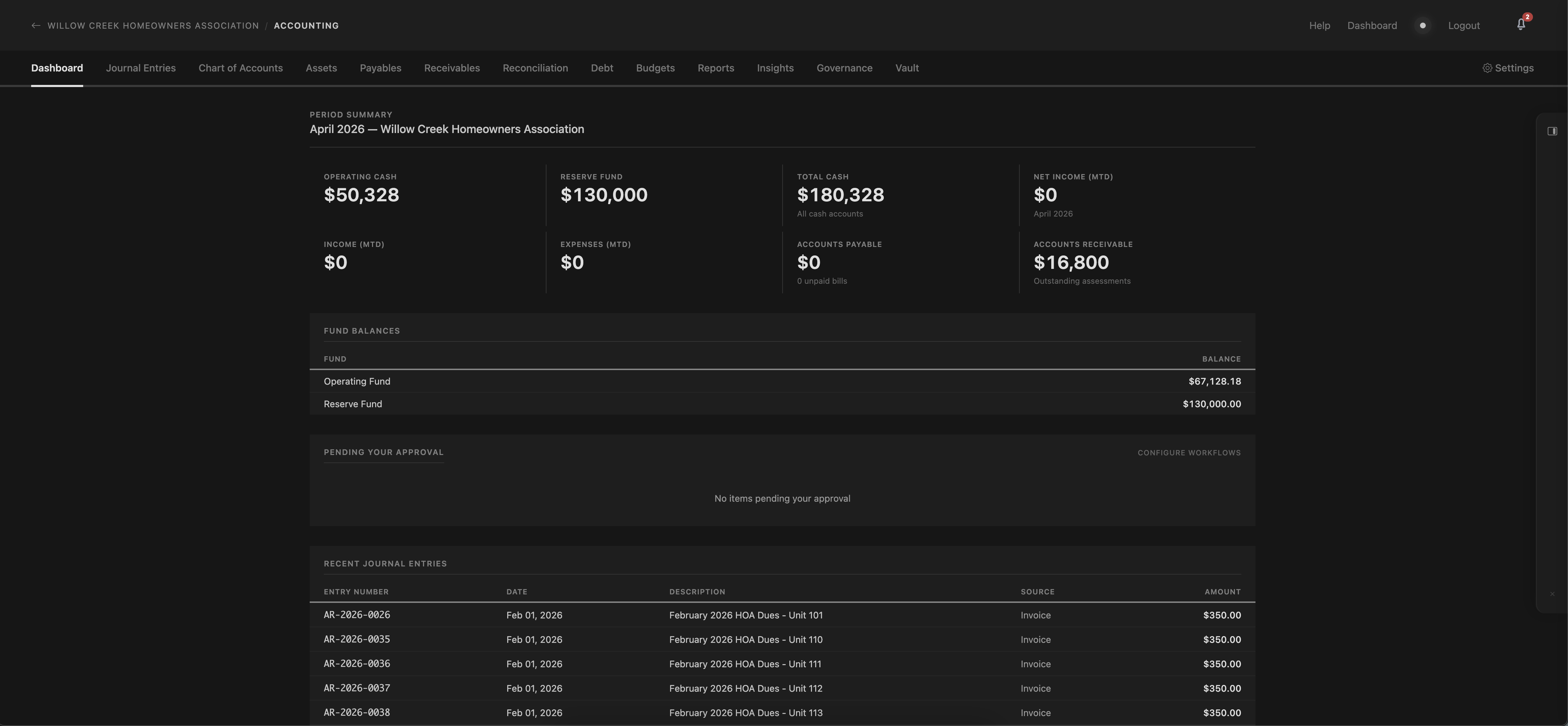The image size is (1568, 726).
Task: Click the Dashboard link in top header
Action: coord(1372,25)
